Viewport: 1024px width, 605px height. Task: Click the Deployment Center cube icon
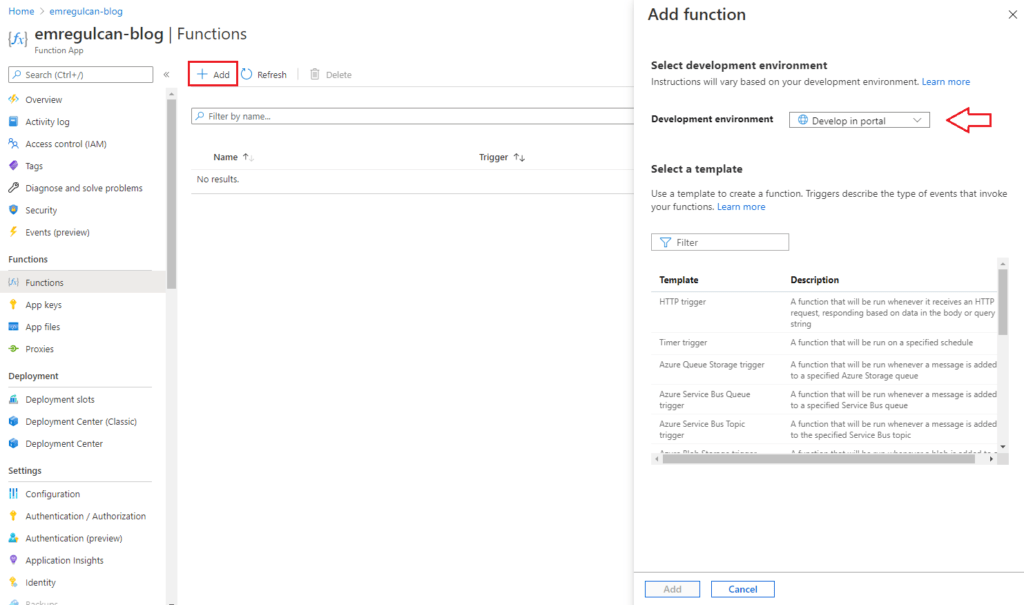point(13,444)
